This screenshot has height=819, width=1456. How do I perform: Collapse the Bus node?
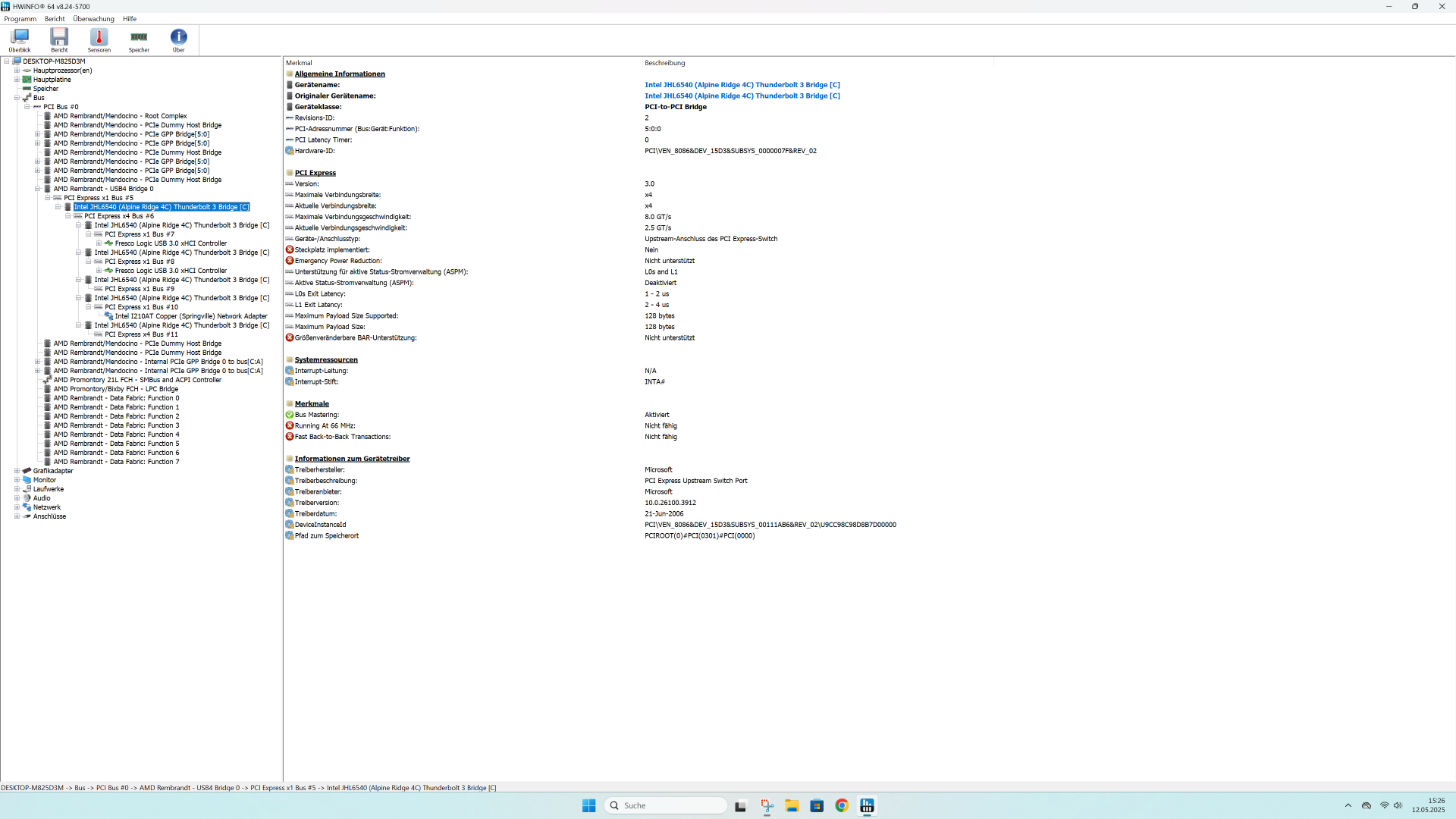(x=17, y=98)
